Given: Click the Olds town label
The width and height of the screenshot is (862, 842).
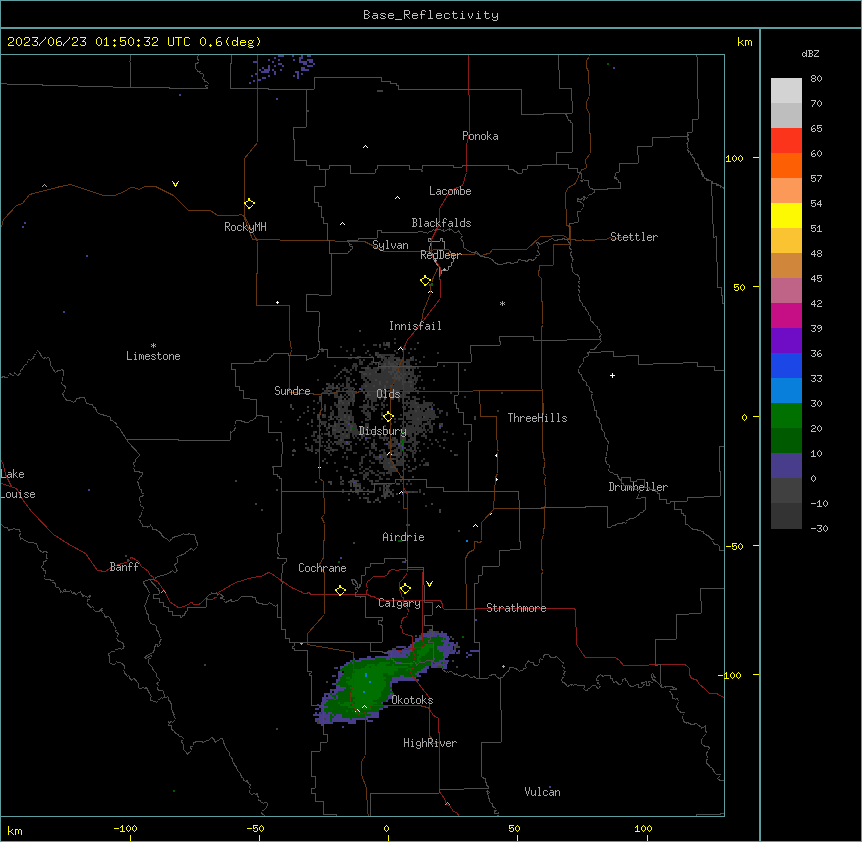Looking at the screenshot, I should (x=388, y=394).
